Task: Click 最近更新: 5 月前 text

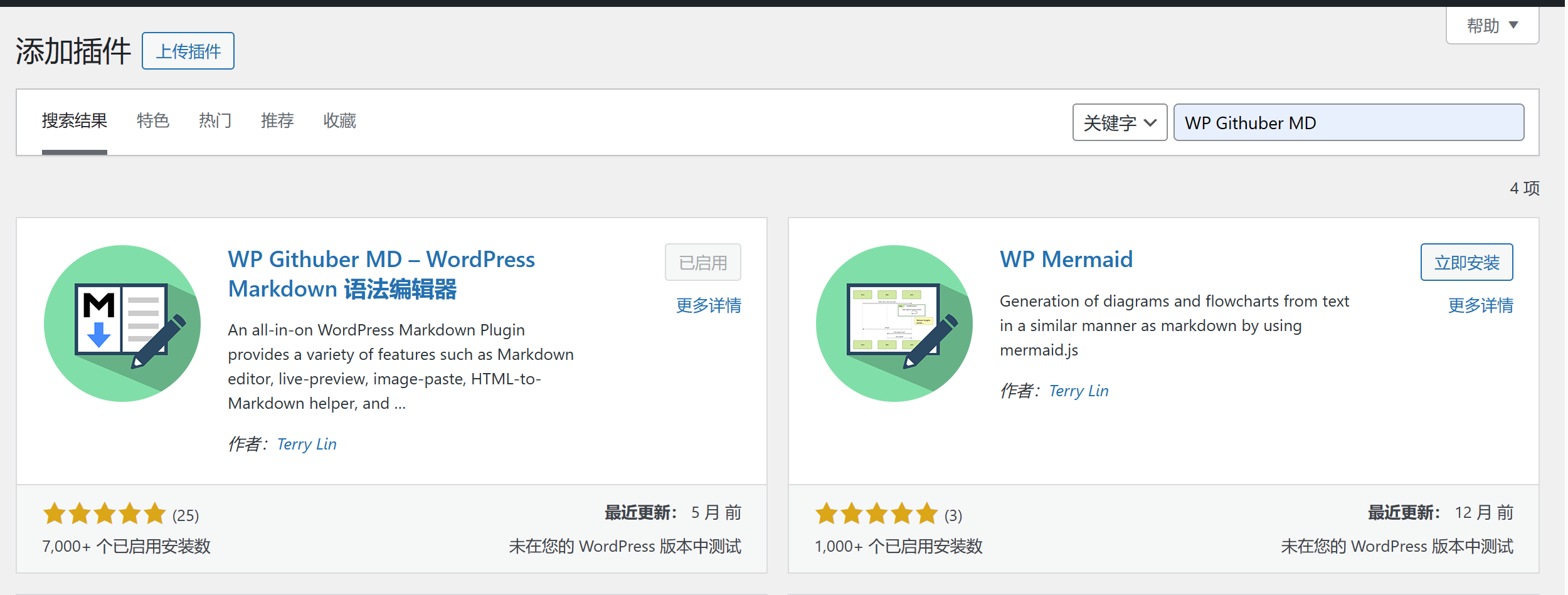Action: (673, 513)
